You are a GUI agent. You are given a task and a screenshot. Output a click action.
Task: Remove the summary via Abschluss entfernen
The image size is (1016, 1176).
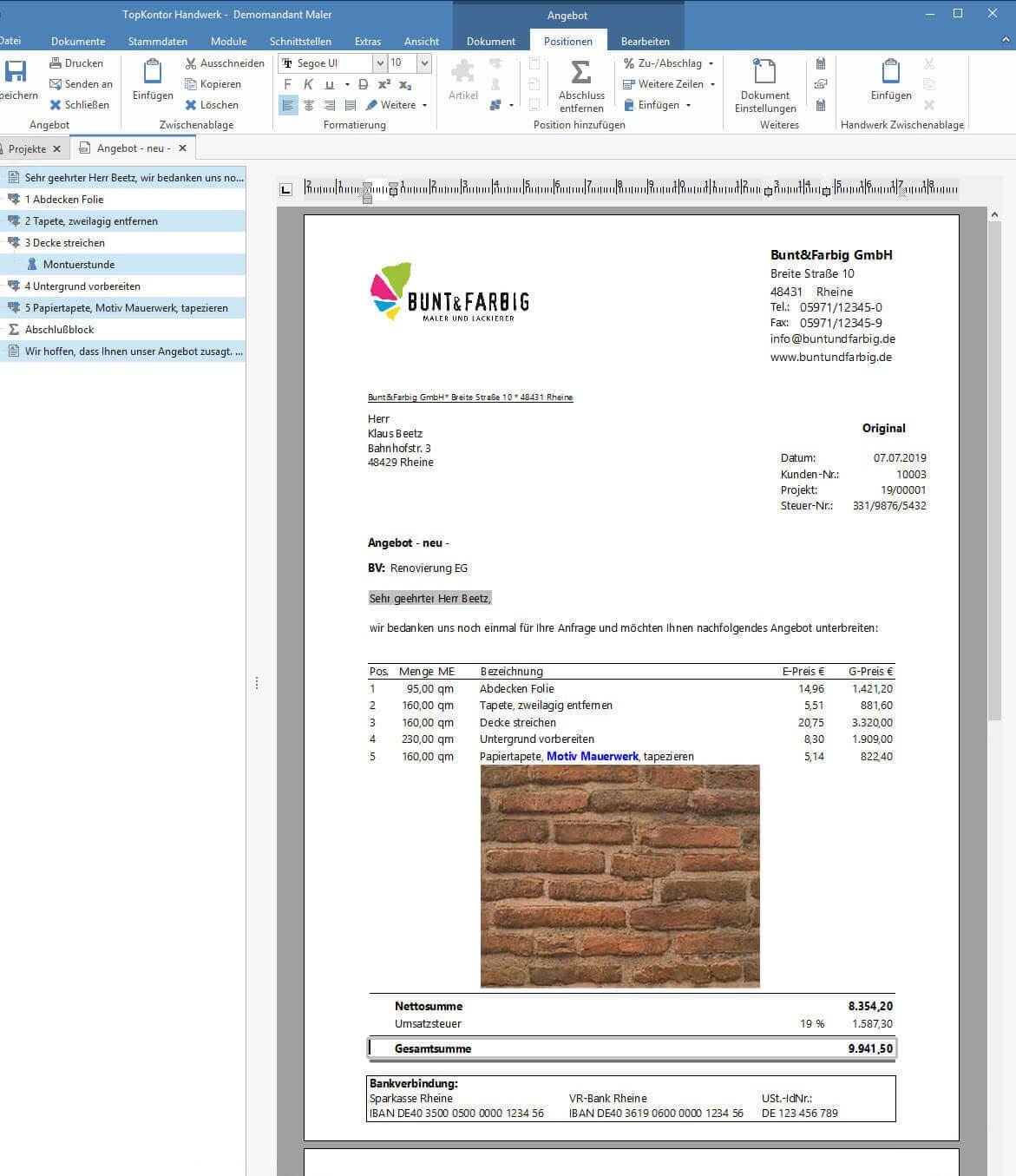(581, 86)
